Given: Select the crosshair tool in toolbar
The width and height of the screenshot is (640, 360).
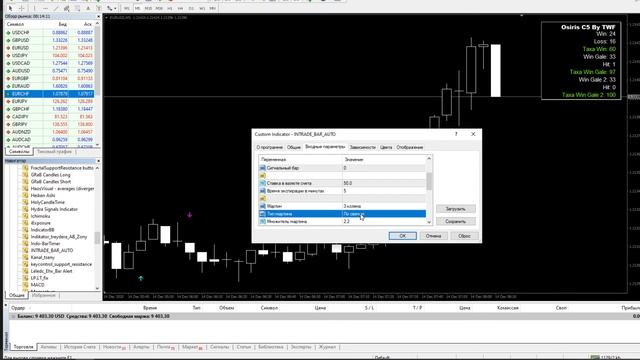Looking at the screenshot, I should point(21,8).
